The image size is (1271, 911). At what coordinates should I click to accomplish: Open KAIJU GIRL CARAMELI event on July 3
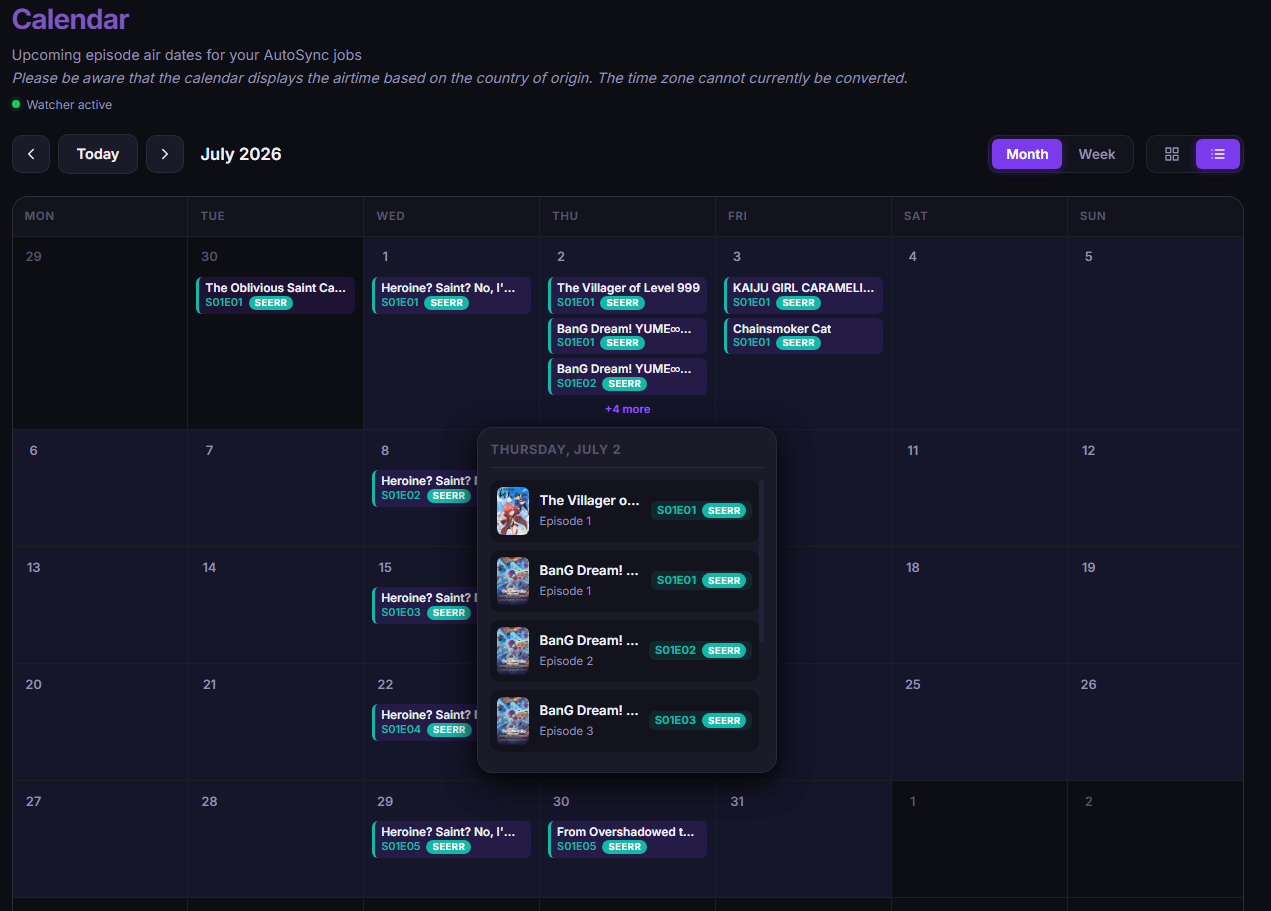pos(804,295)
